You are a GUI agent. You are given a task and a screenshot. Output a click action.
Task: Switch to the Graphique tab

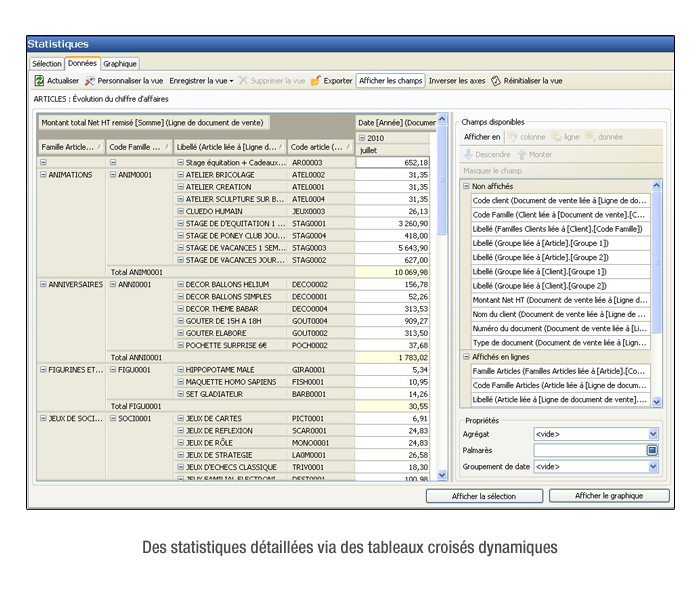pyautogui.click(x=120, y=64)
